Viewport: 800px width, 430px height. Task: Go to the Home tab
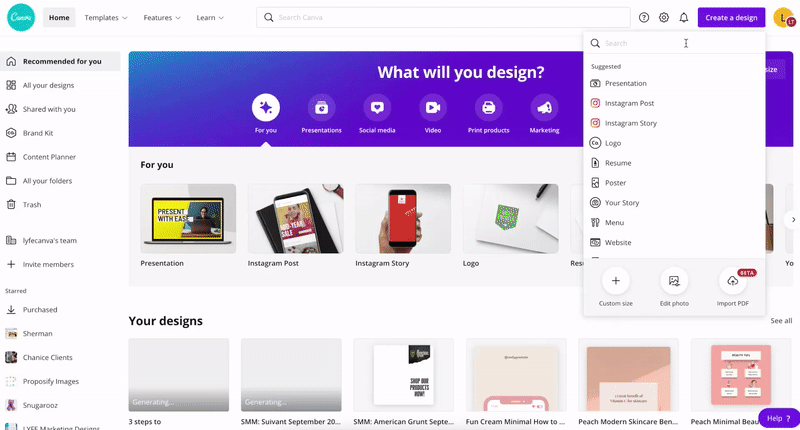pos(59,17)
